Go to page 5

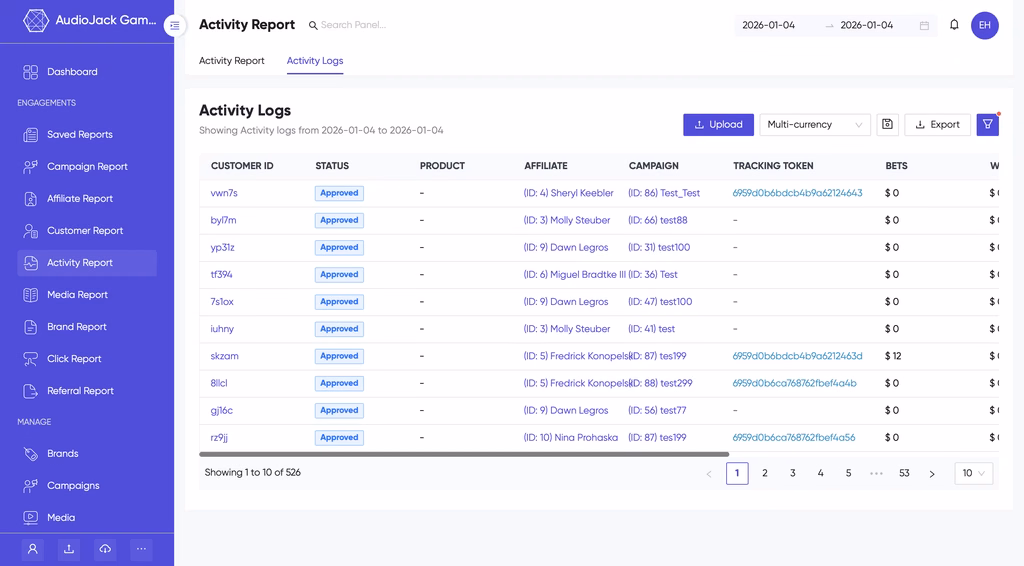click(848, 473)
